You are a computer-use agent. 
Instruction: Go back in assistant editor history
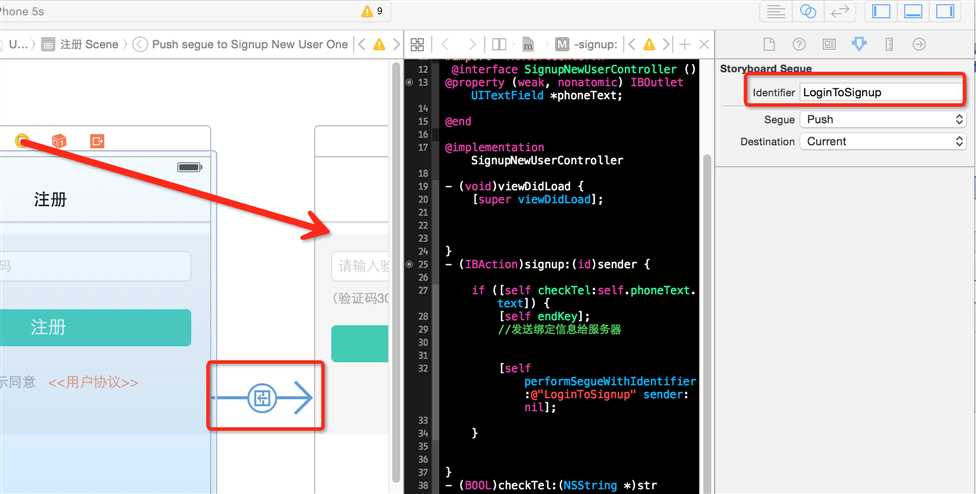coord(444,44)
